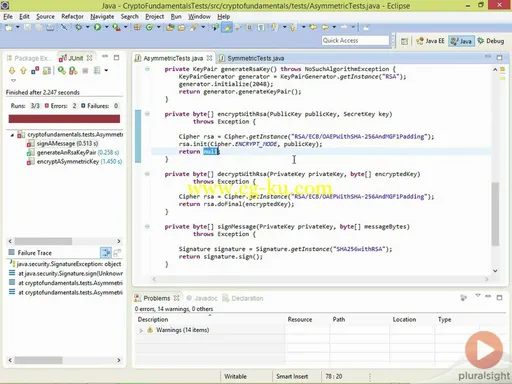
Task: Show next failure arrow in JUnit view
Action: (x=12, y=70)
